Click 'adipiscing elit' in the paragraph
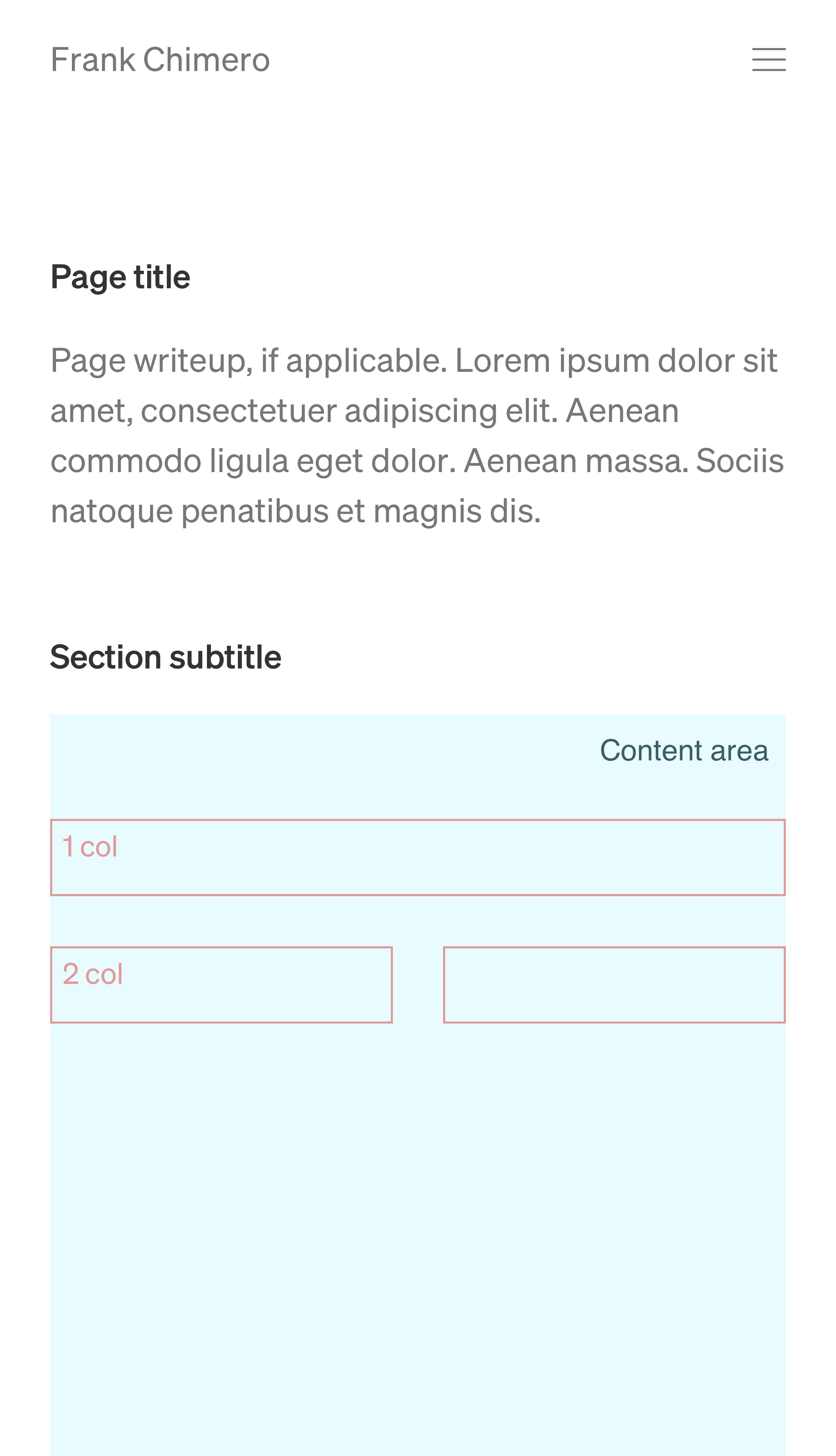836x1456 pixels. pyautogui.click(x=451, y=412)
